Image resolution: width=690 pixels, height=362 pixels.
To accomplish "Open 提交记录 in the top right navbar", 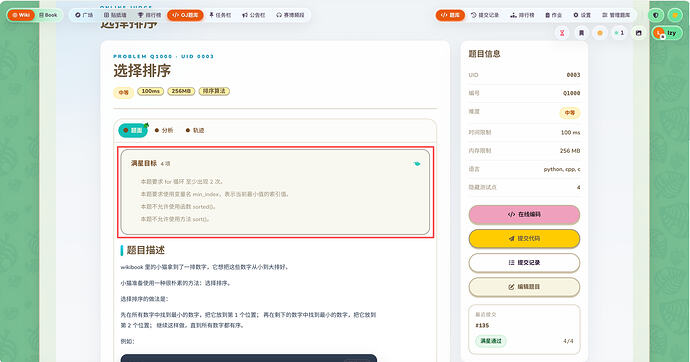I will click(485, 15).
